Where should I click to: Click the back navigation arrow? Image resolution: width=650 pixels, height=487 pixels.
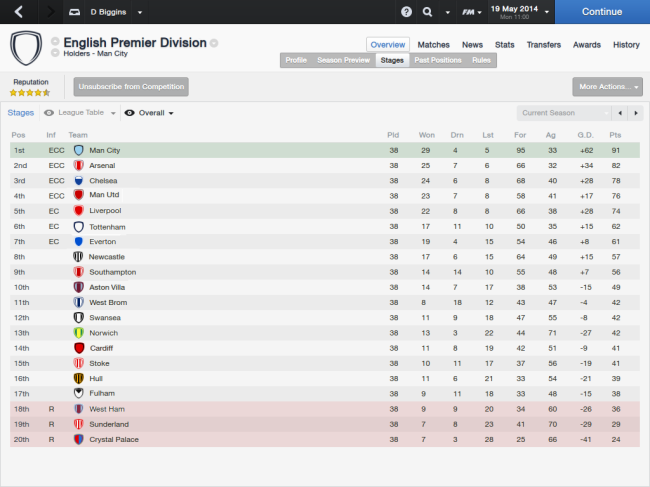point(18,12)
